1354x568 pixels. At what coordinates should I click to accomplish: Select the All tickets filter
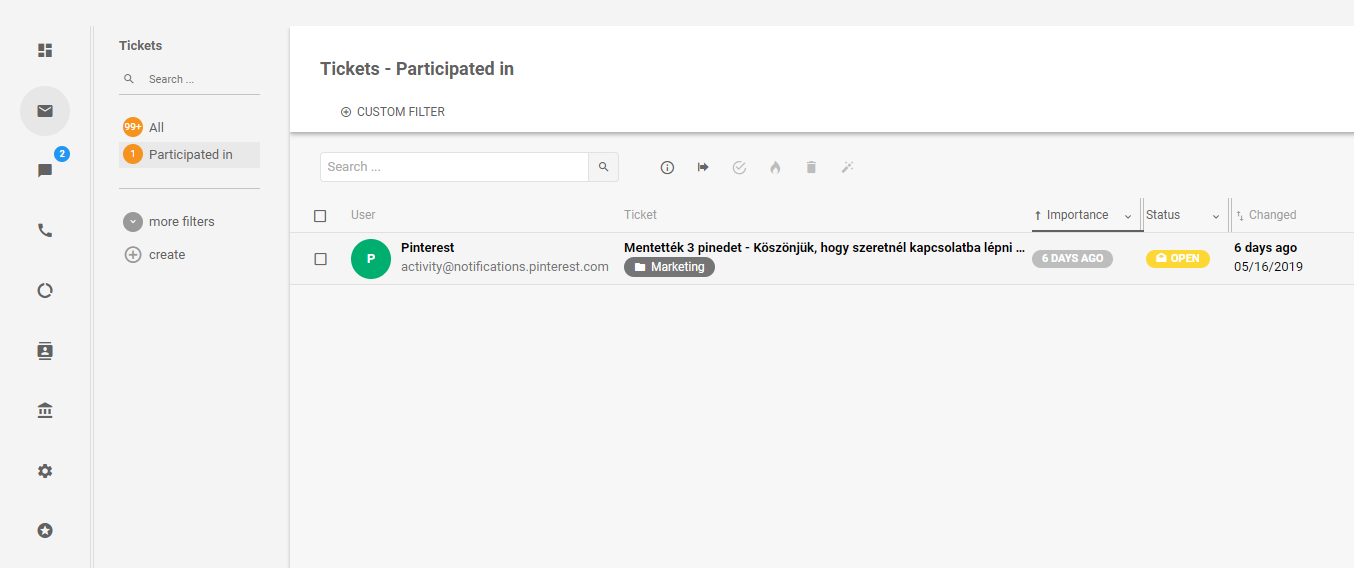click(x=156, y=127)
